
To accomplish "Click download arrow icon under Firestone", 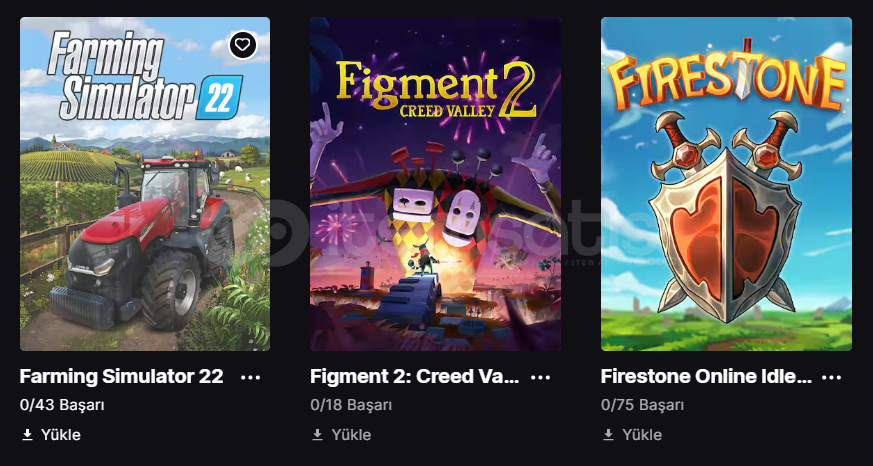I will [x=608, y=435].
